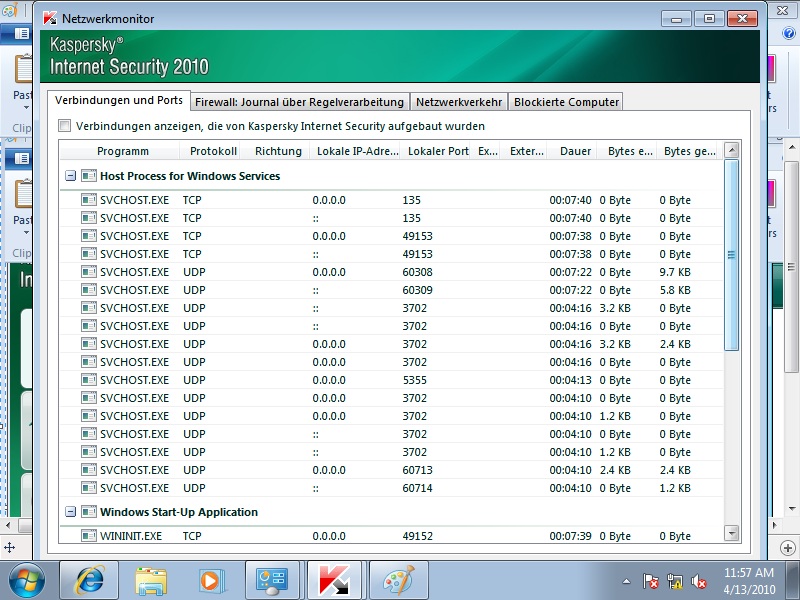Launch Internet Explorer from the taskbar

pos(90,580)
